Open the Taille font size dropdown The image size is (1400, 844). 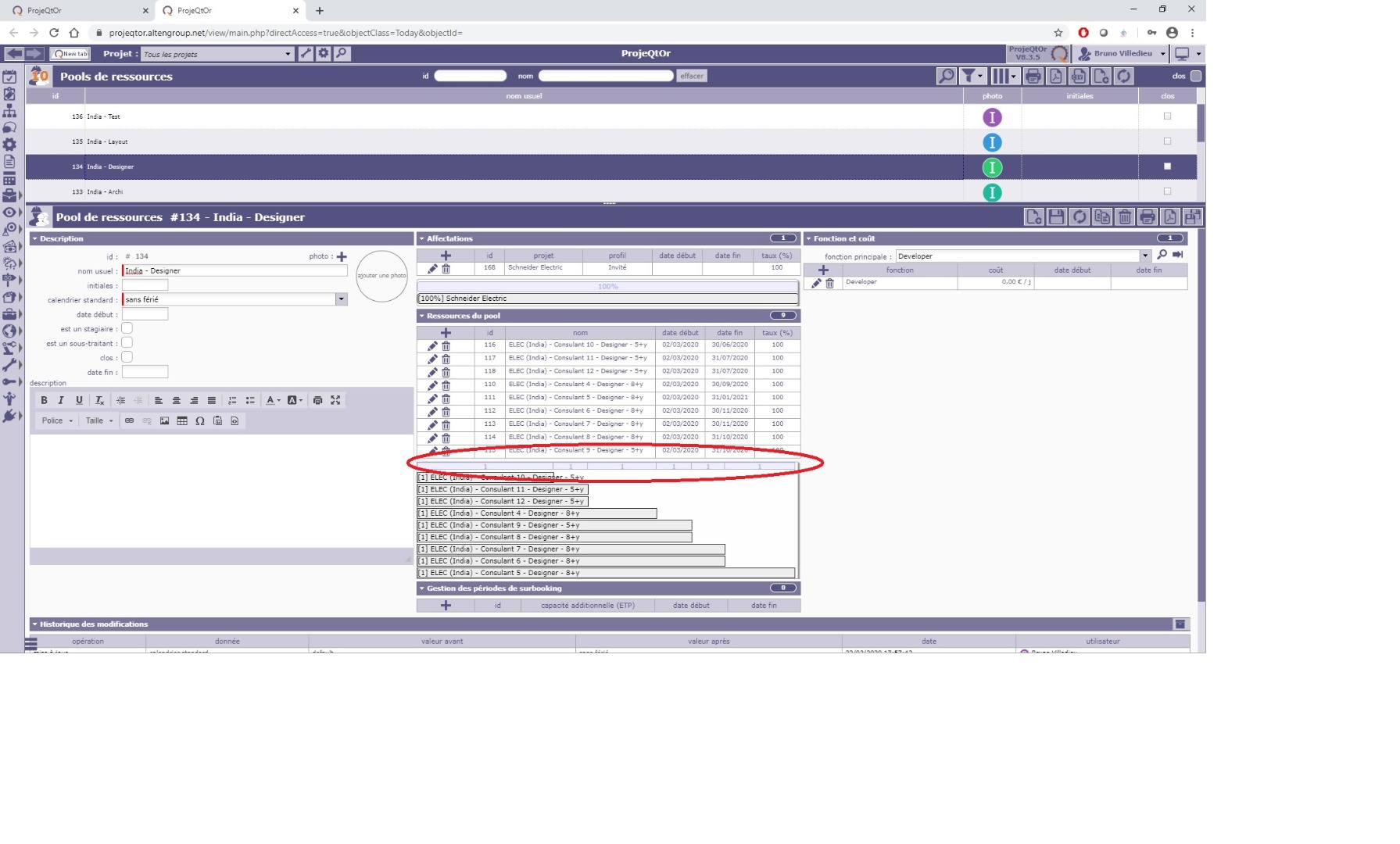[x=99, y=421]
